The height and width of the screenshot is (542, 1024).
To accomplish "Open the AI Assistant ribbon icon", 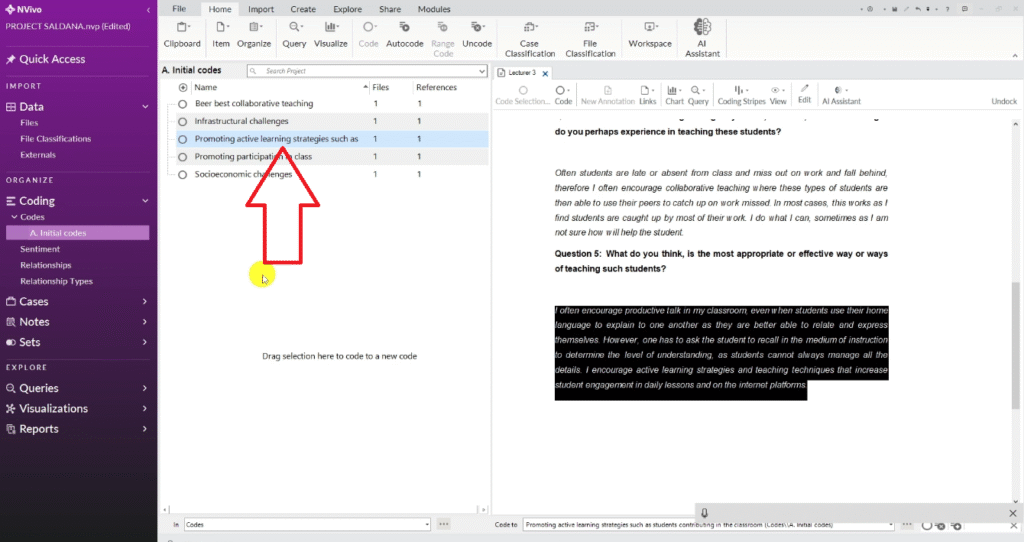I will [x=702, y=28].
